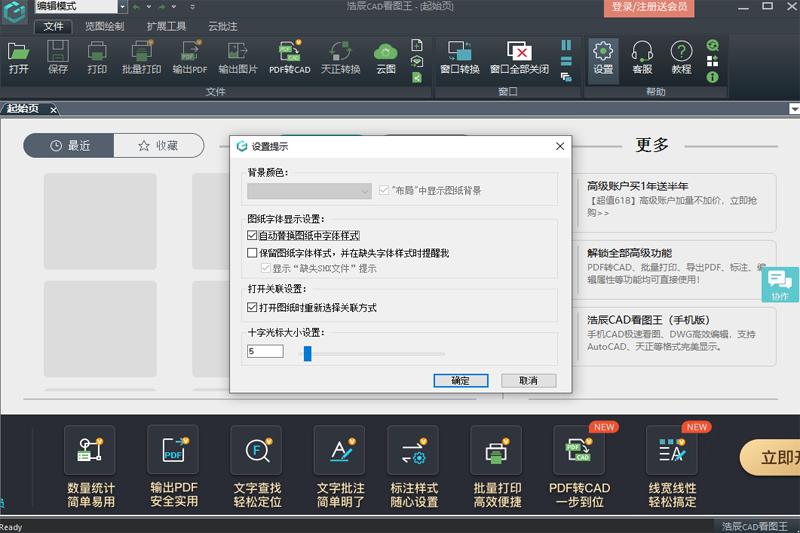Switch to the 扩展工具 ribbon tab
800x533 pixels.
click(x=166, y=27)
